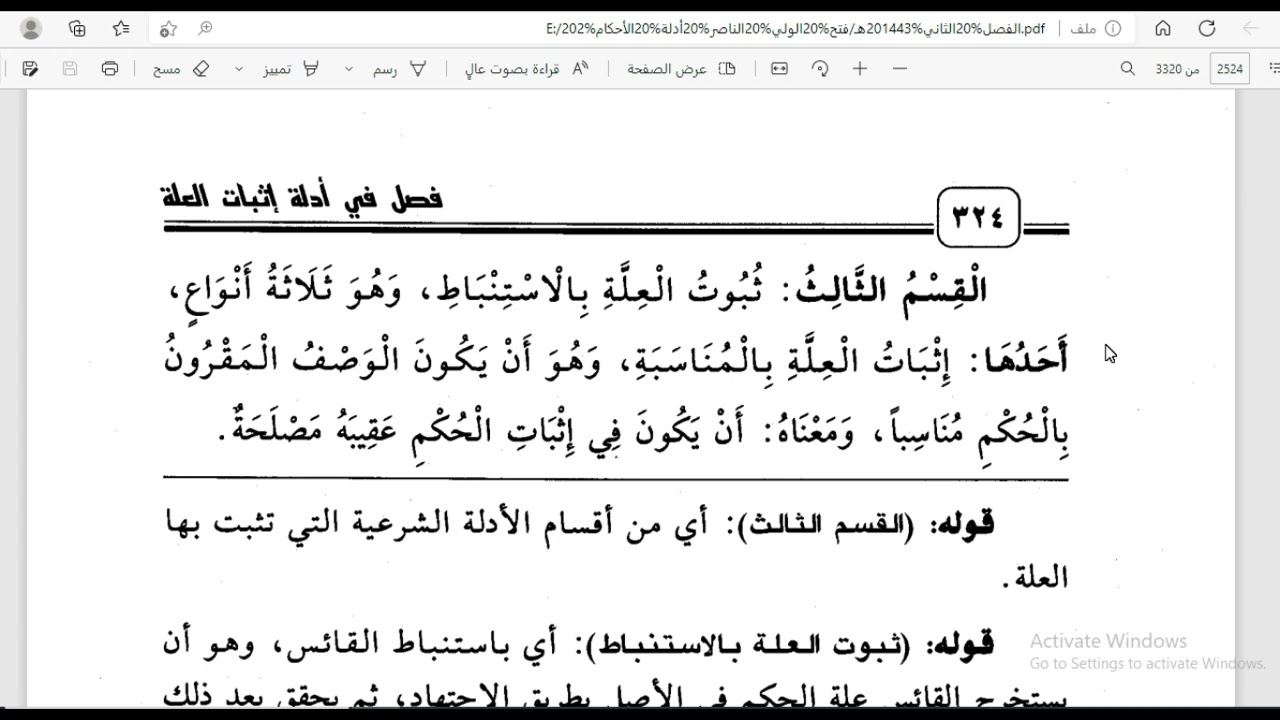Click the Save as annotated PDF icon
Viewport: 1280px width, 720px height.
(30, 69)
